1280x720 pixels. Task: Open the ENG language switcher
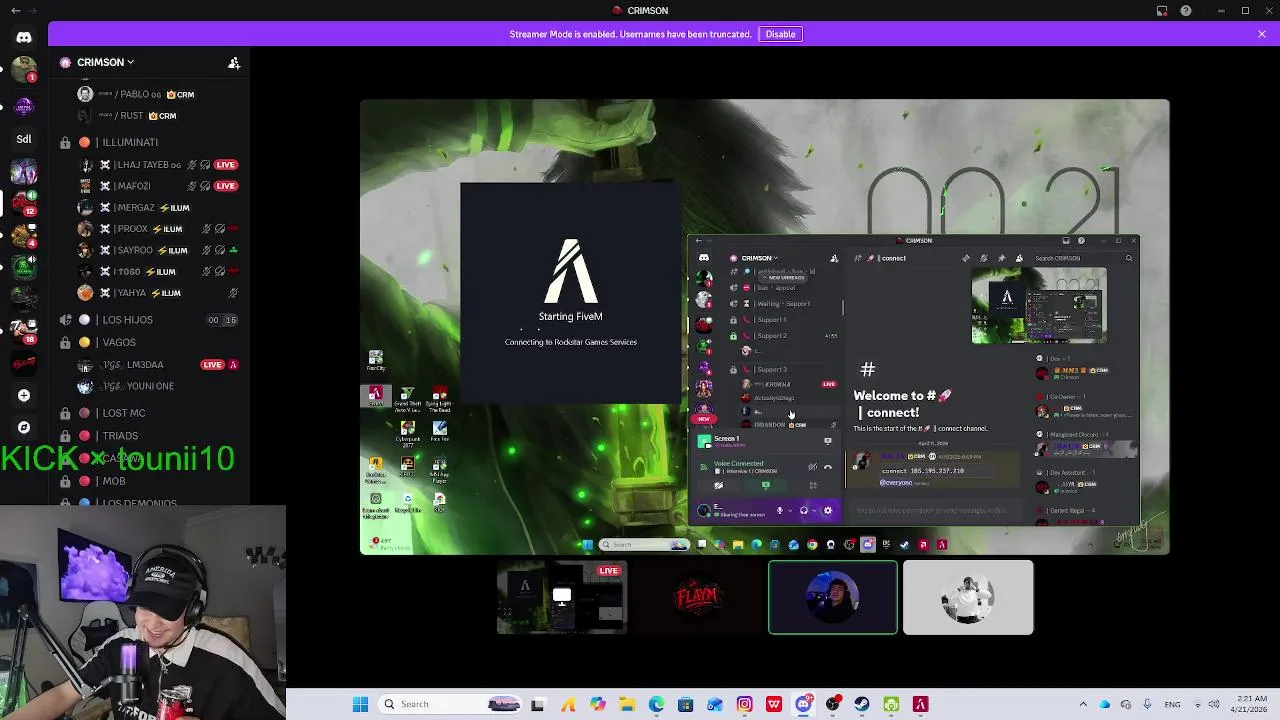1172,704
